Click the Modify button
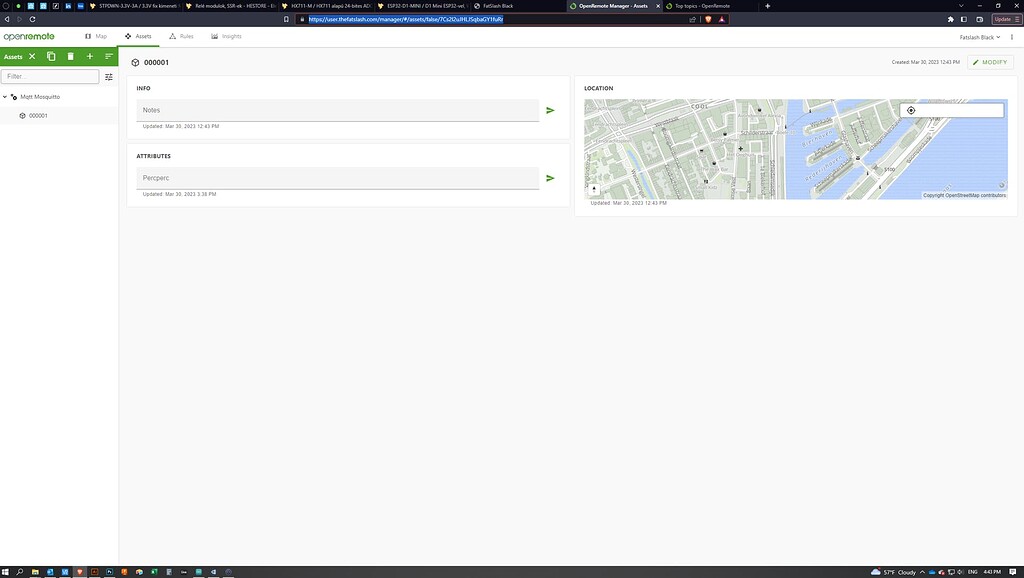The height and width of the screenshot is (578, 1024). 990,62
